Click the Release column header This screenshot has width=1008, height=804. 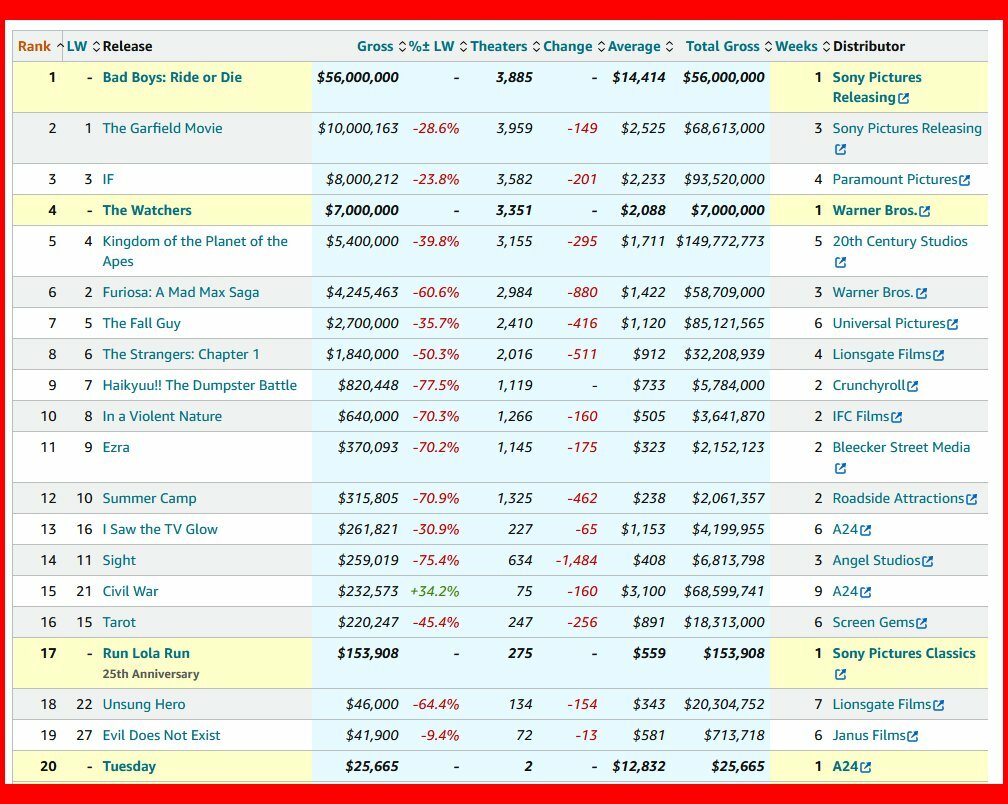pos(127,46)
